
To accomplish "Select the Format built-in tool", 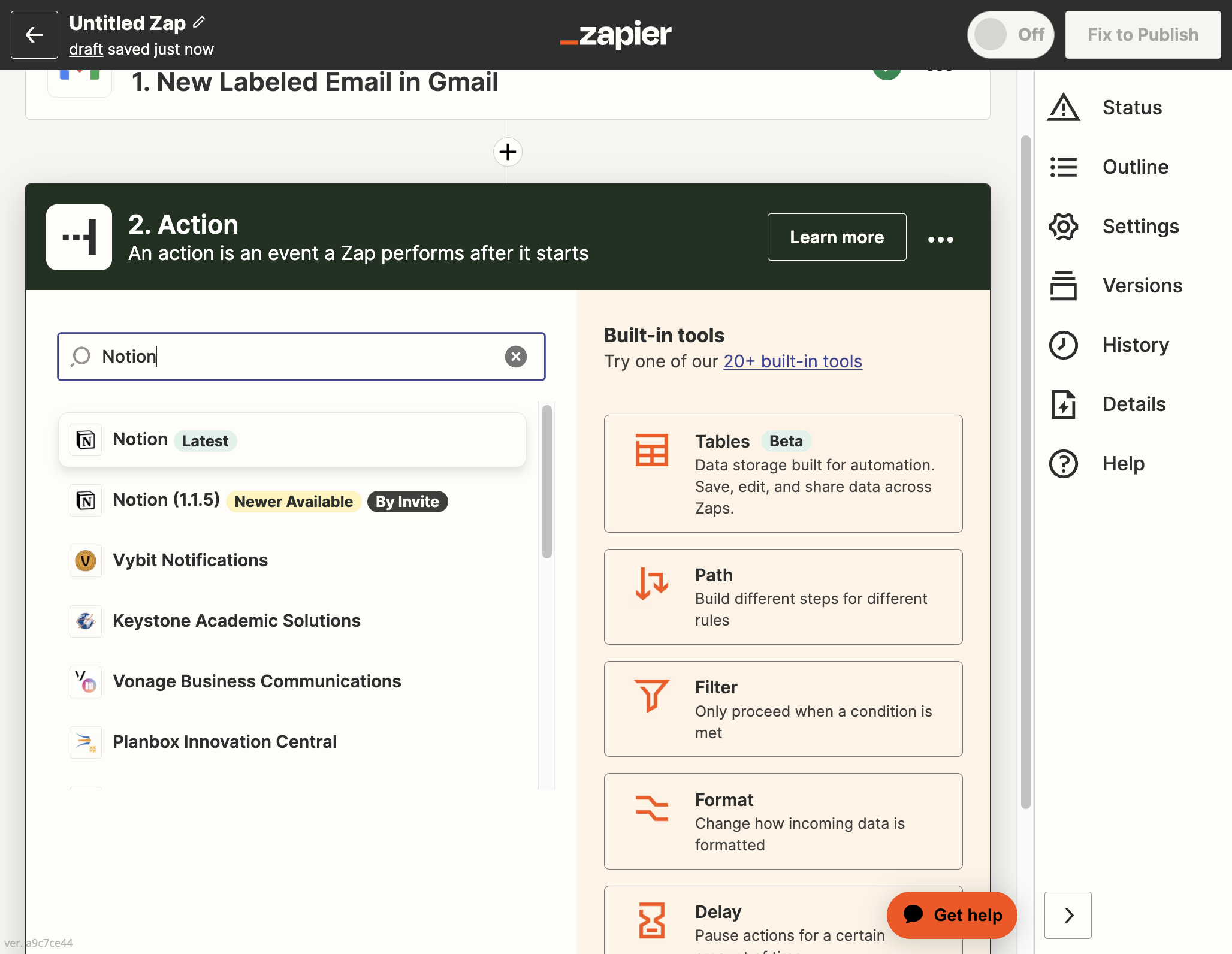I will tap(783, 822).
